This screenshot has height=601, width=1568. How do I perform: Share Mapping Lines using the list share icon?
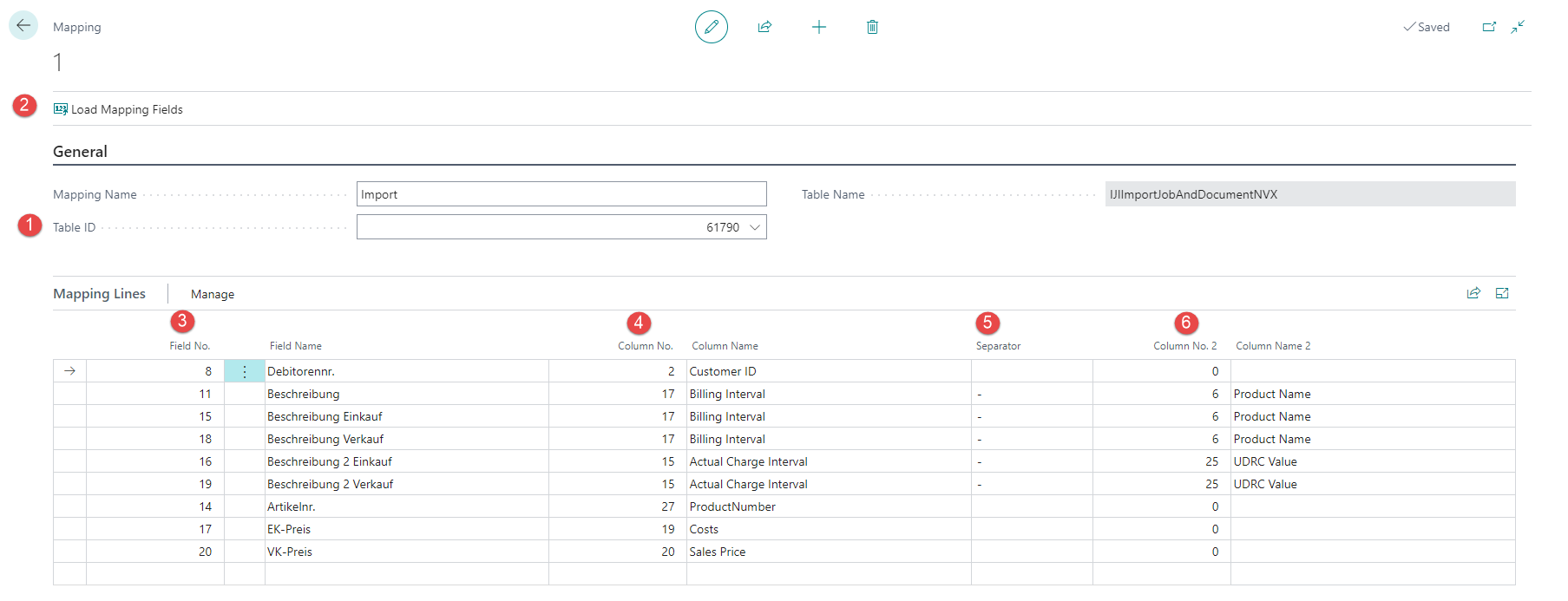(x=1473, y=293)
